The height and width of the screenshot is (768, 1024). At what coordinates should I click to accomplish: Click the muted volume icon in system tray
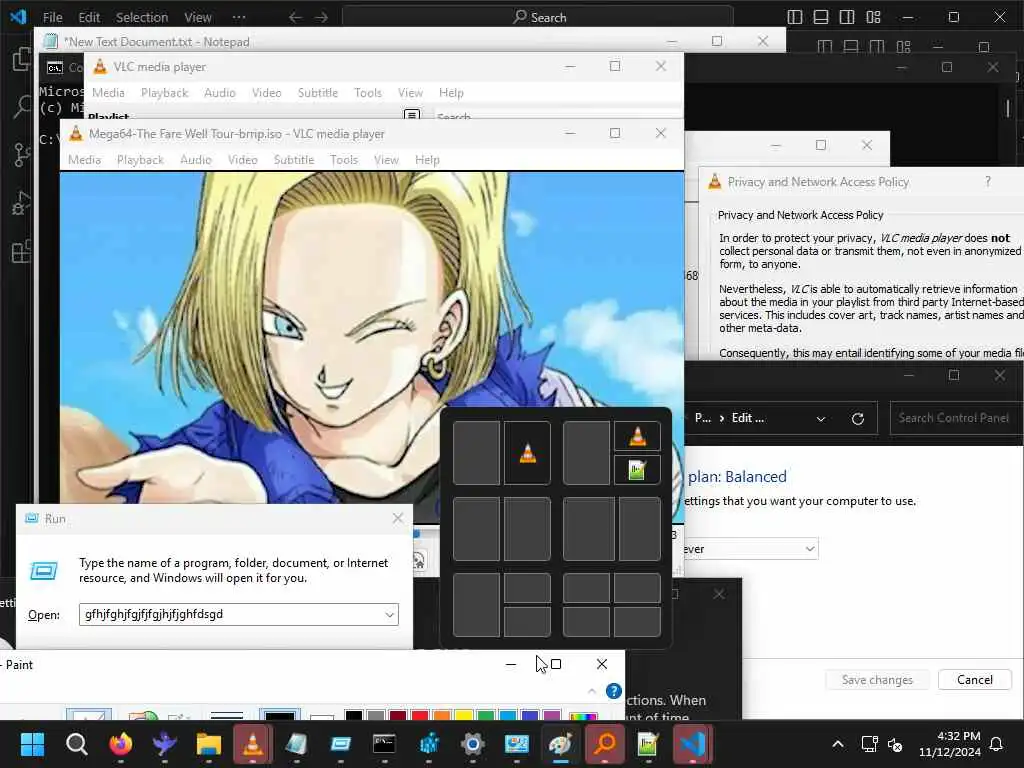tap(895, 744)
